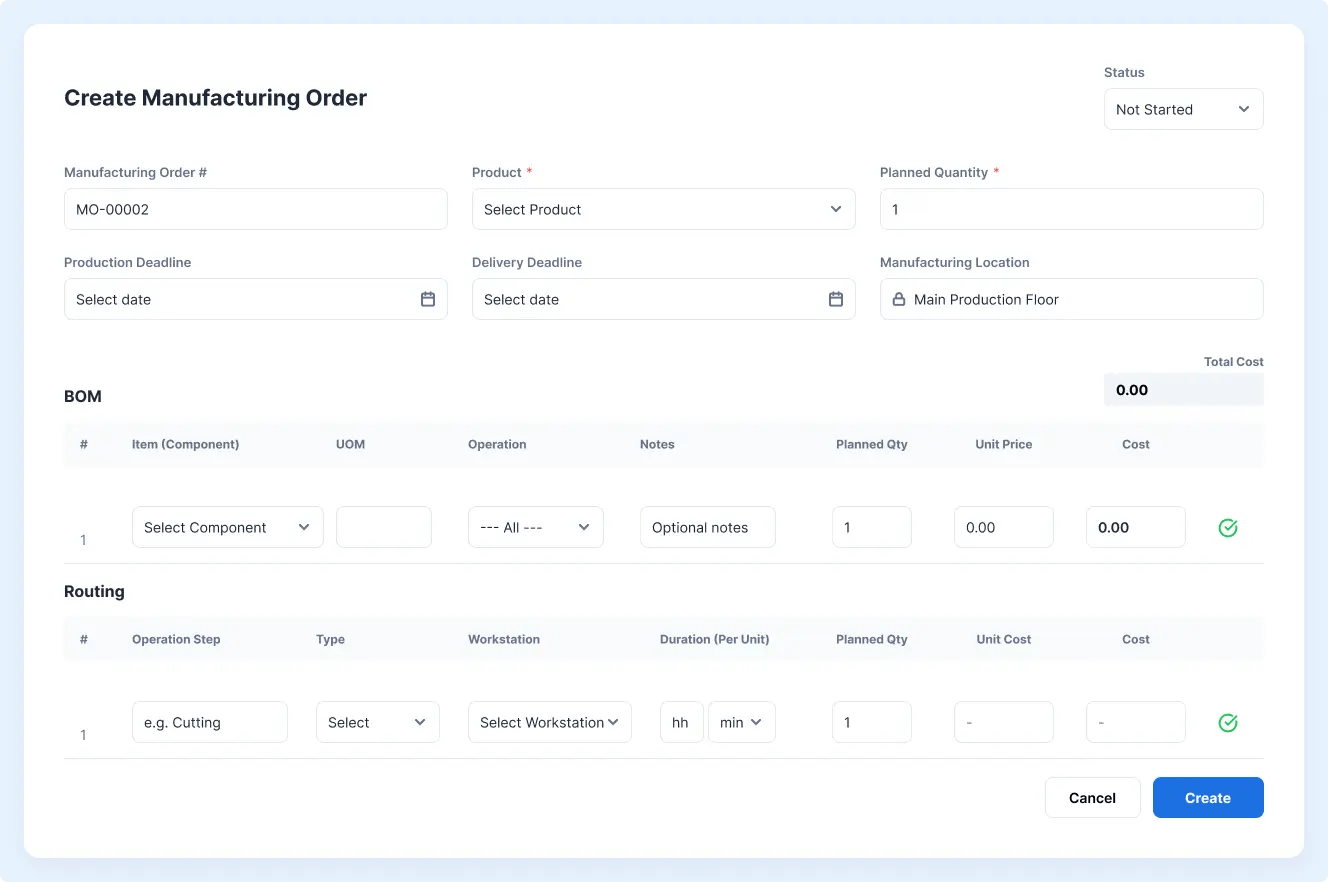Click the Routing Unit Cost field

[x=1004, y=722]
